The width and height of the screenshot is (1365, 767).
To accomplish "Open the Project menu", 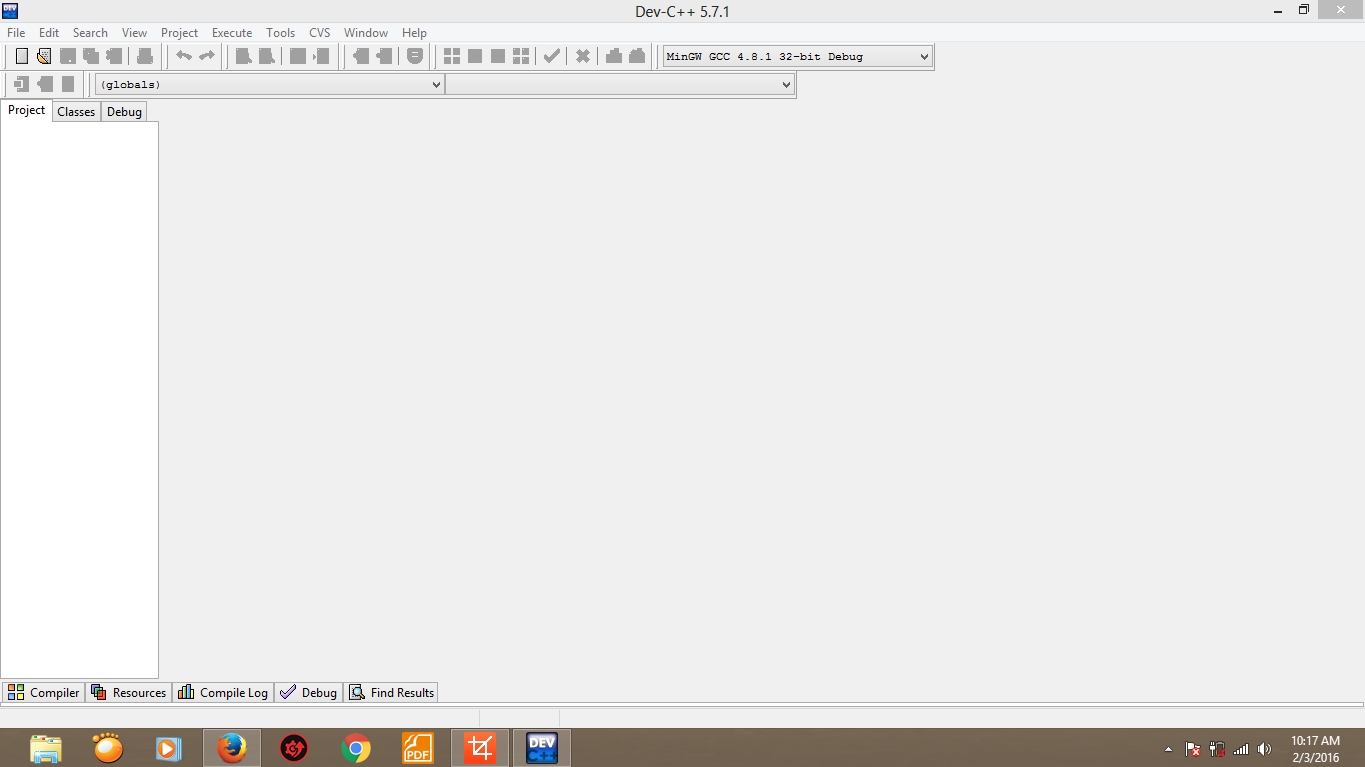I will (180, 33).
